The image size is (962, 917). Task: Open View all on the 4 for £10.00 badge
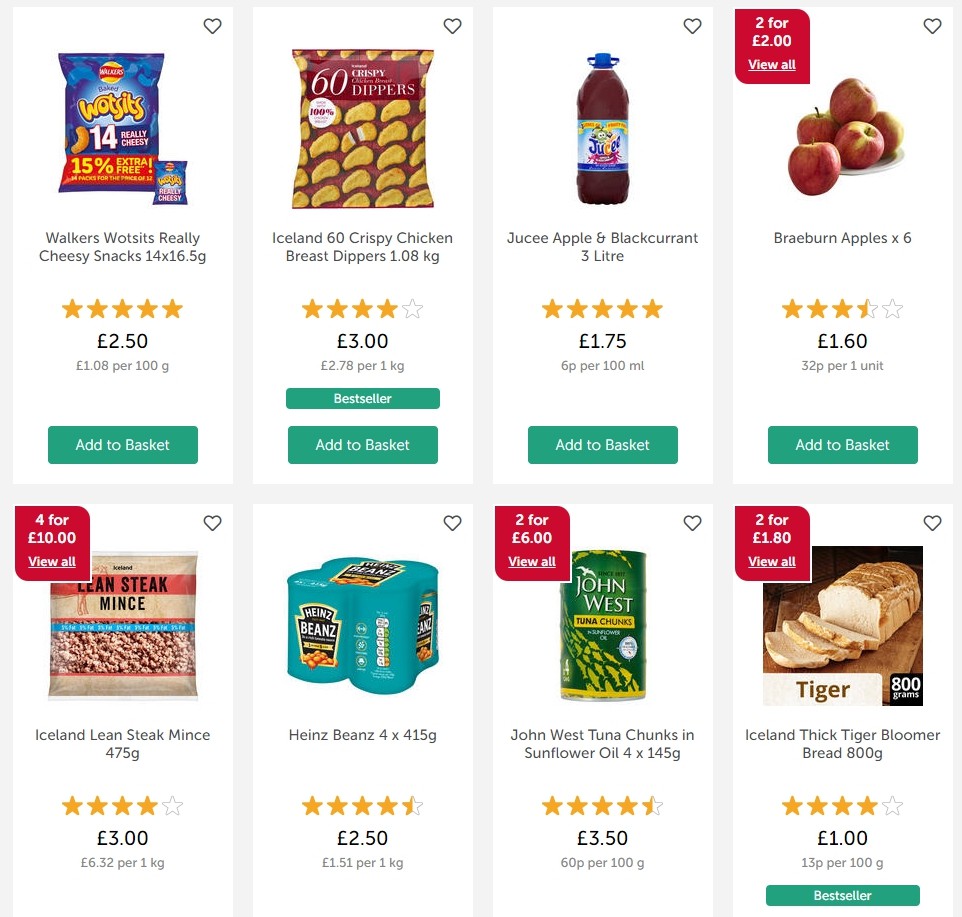tap(52, 561)
